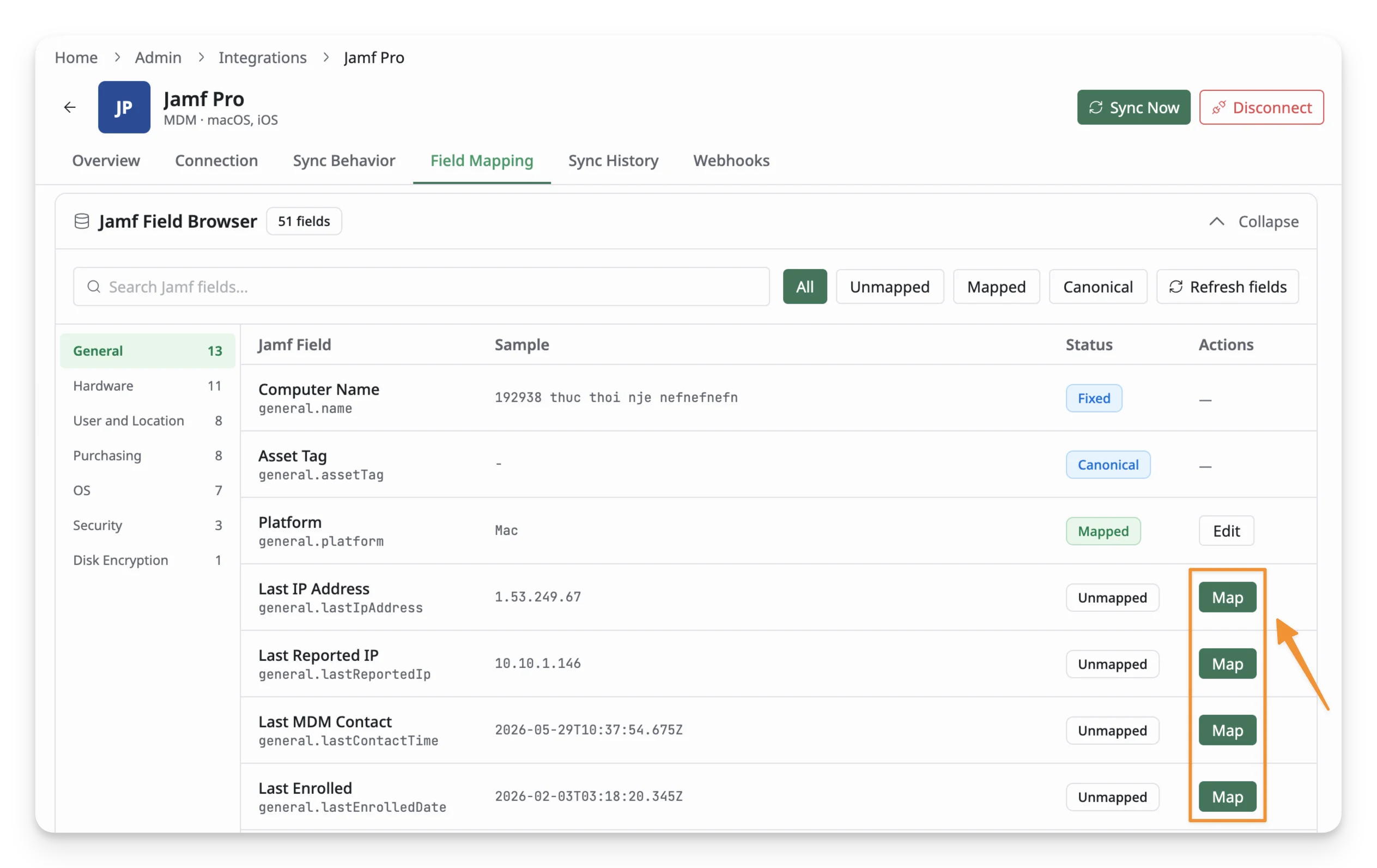Image resolution: width=1377 pixels, height=868 pixels.
Task: Open the Disk Encryption category
Action: (x=148, y=560)
